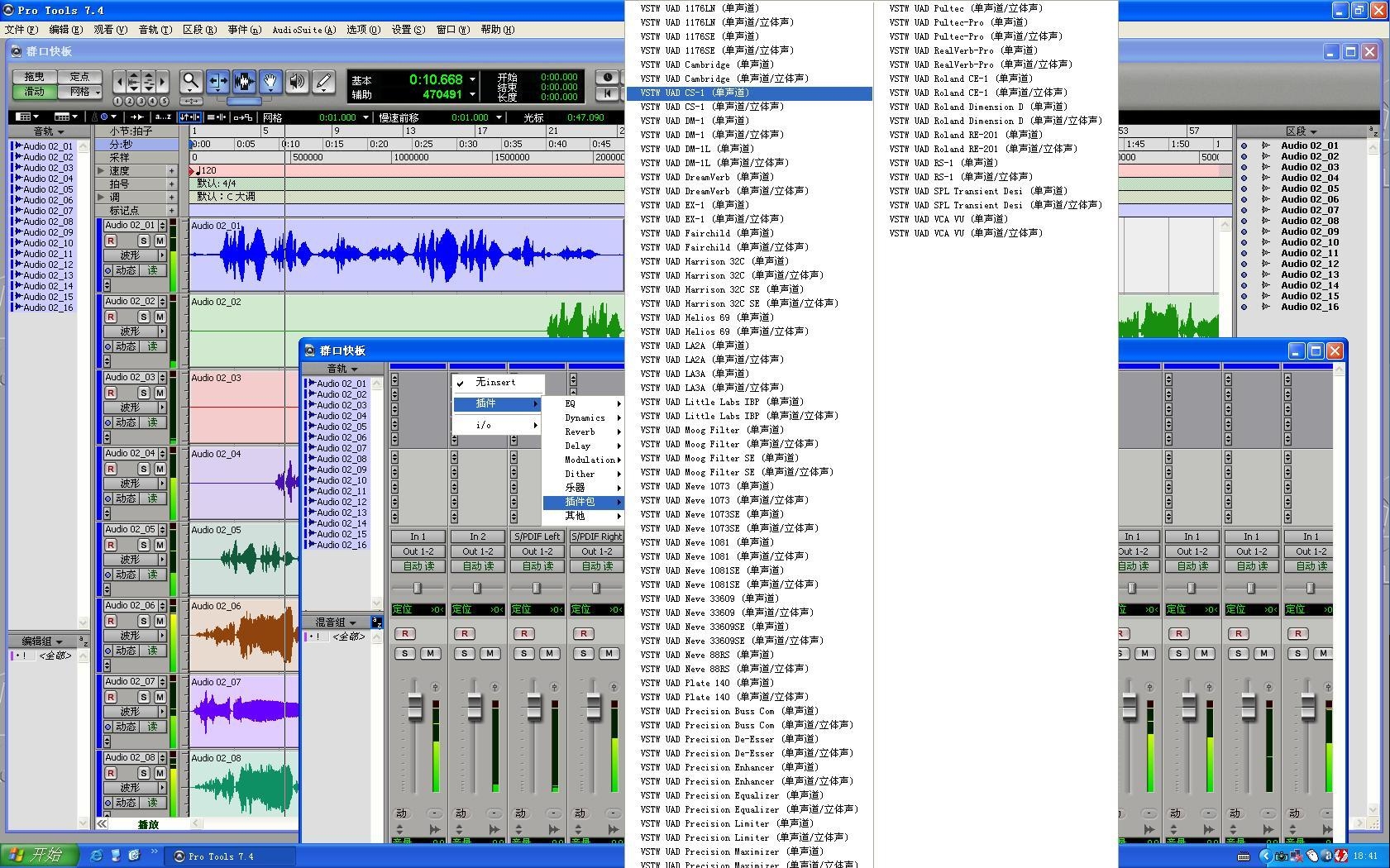Viewport: 1390px width, 868px height.
Task: Choose VSTW UAD LA2A (单声道) plugin
Action: coord(695,346)
